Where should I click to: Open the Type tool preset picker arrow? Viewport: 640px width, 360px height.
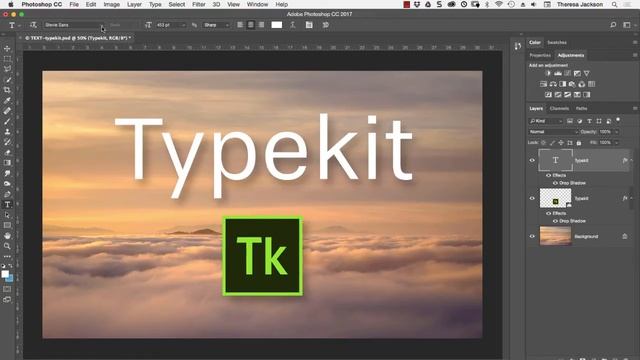click(19, 25)
